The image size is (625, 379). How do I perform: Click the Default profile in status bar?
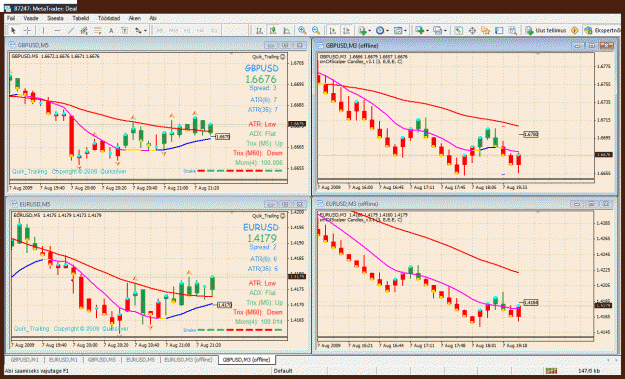click(x=283, y=371)
